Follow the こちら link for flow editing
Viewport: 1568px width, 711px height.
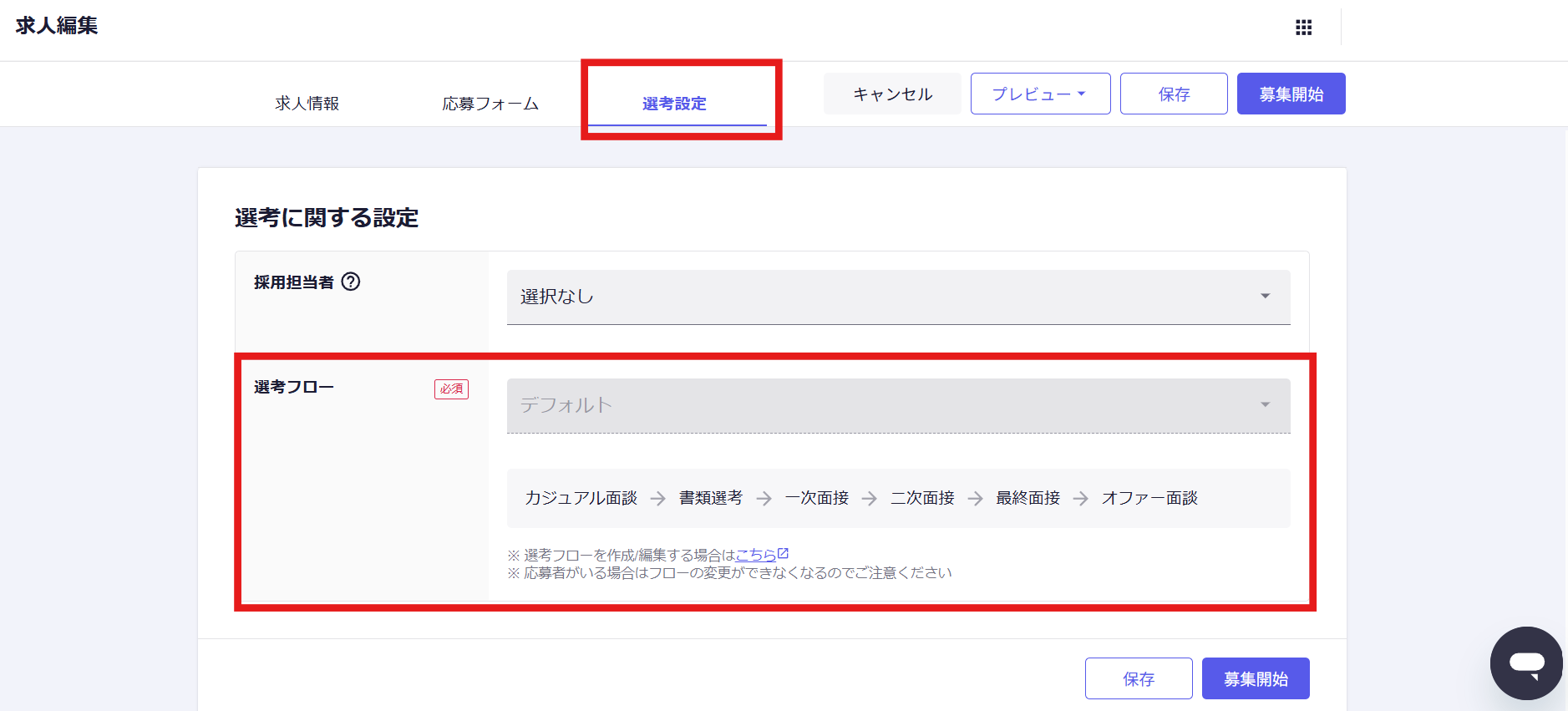click(755, 555)
